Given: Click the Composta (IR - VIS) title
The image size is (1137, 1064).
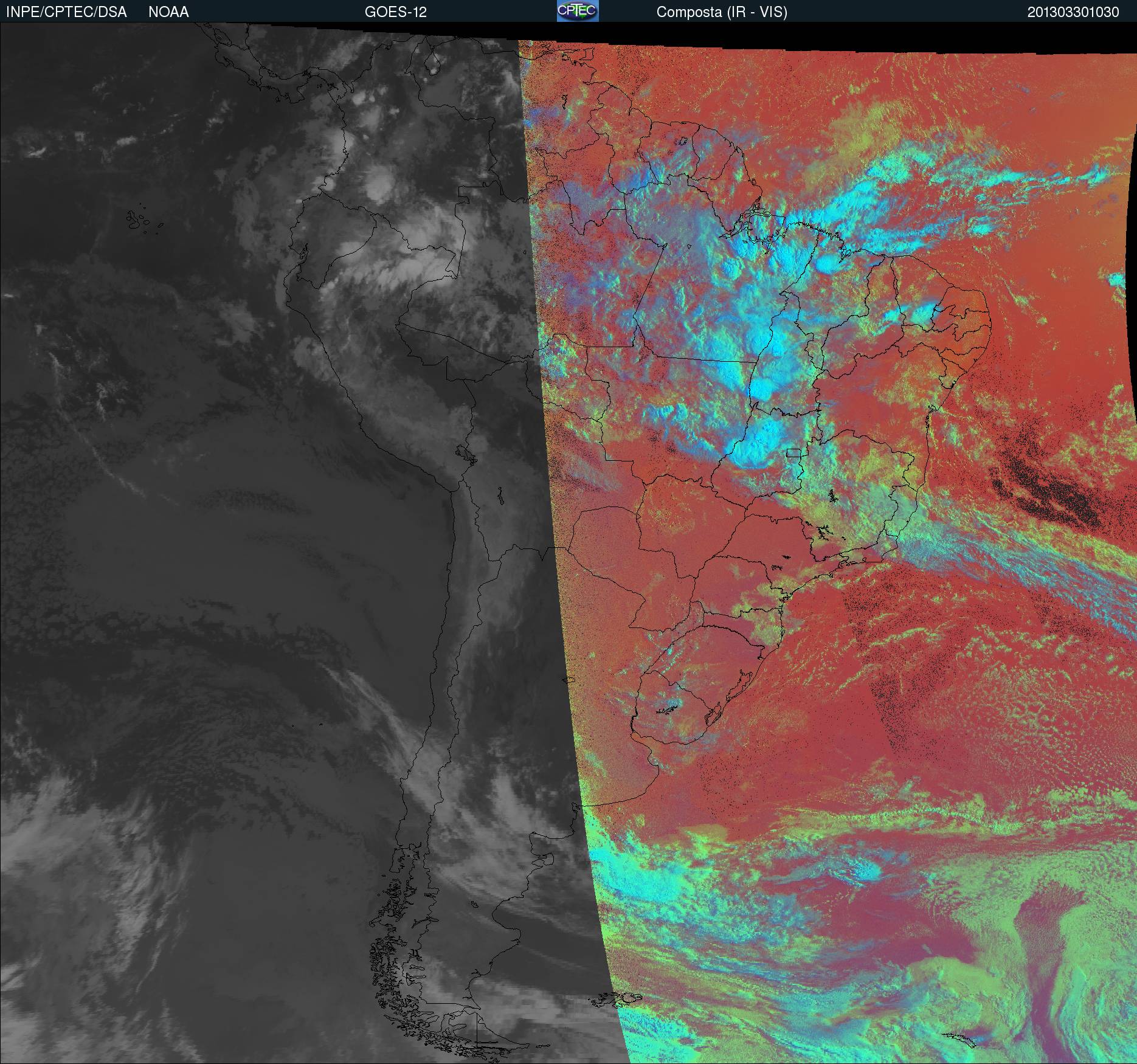Looking at the screenshot, I should (722, 12).
